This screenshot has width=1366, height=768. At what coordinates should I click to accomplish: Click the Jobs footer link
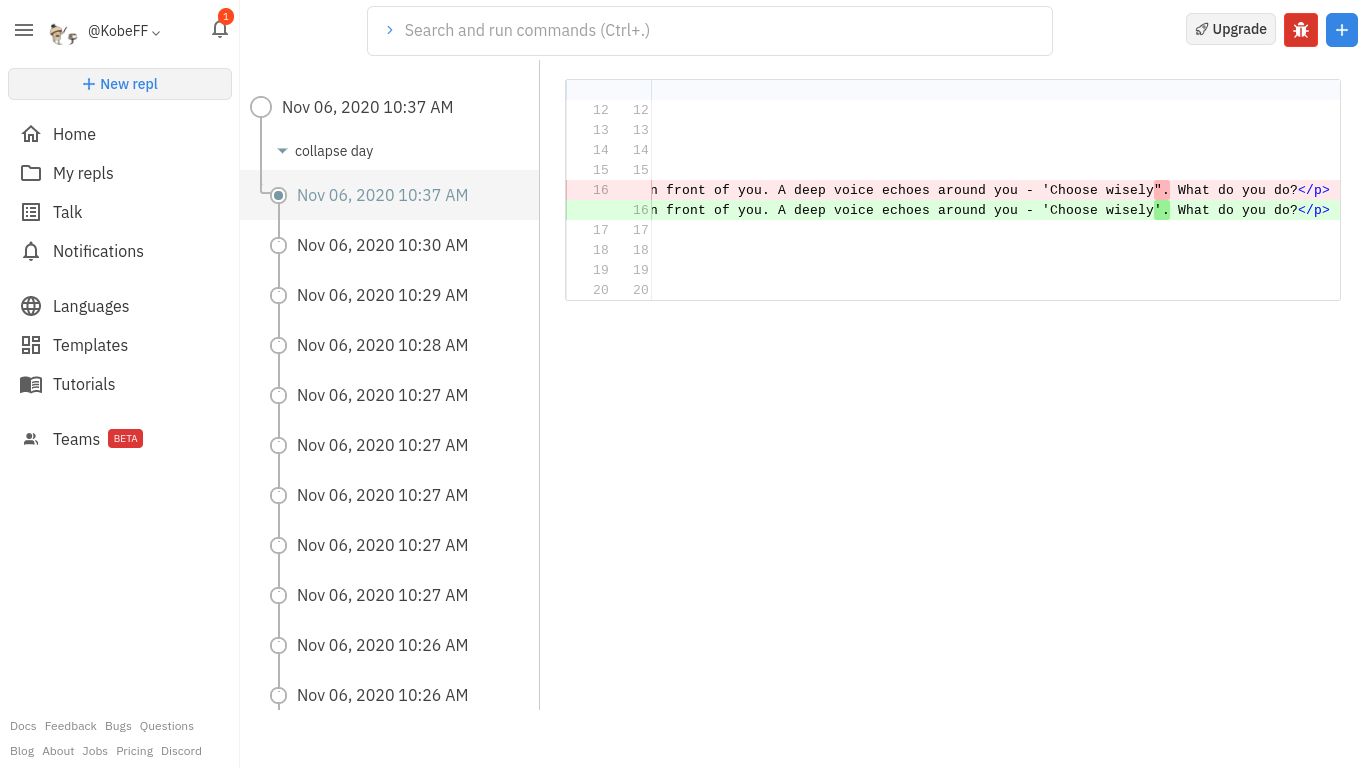(95, 751)
